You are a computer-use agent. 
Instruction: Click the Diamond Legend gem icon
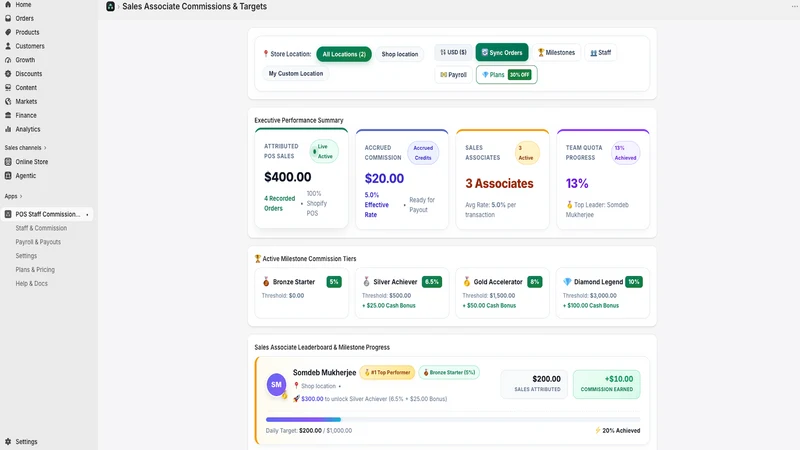point(567,282)
